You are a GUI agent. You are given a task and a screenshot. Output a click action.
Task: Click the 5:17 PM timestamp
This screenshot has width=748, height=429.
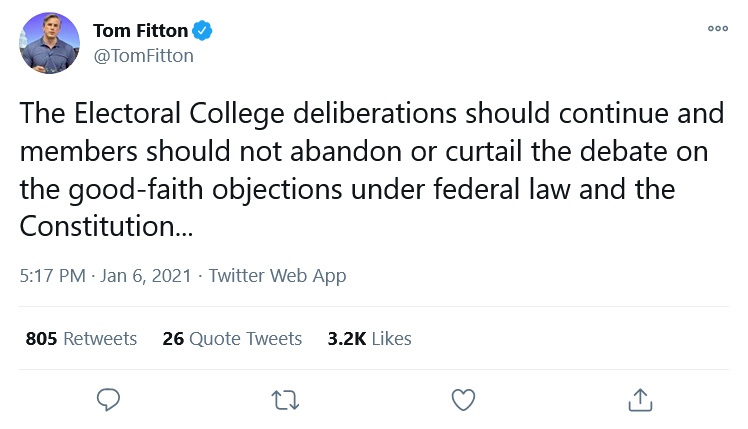click(52, 276)
